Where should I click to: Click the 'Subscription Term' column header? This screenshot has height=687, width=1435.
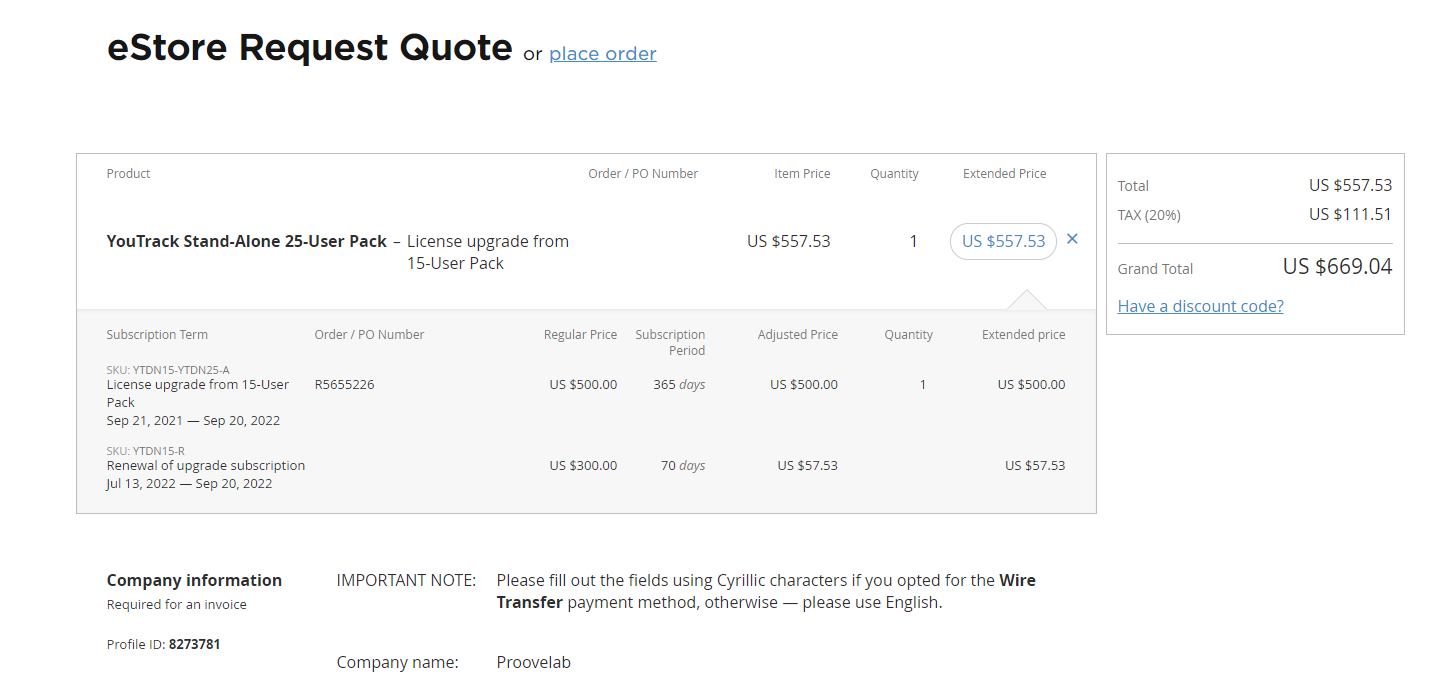coord(157,335)
